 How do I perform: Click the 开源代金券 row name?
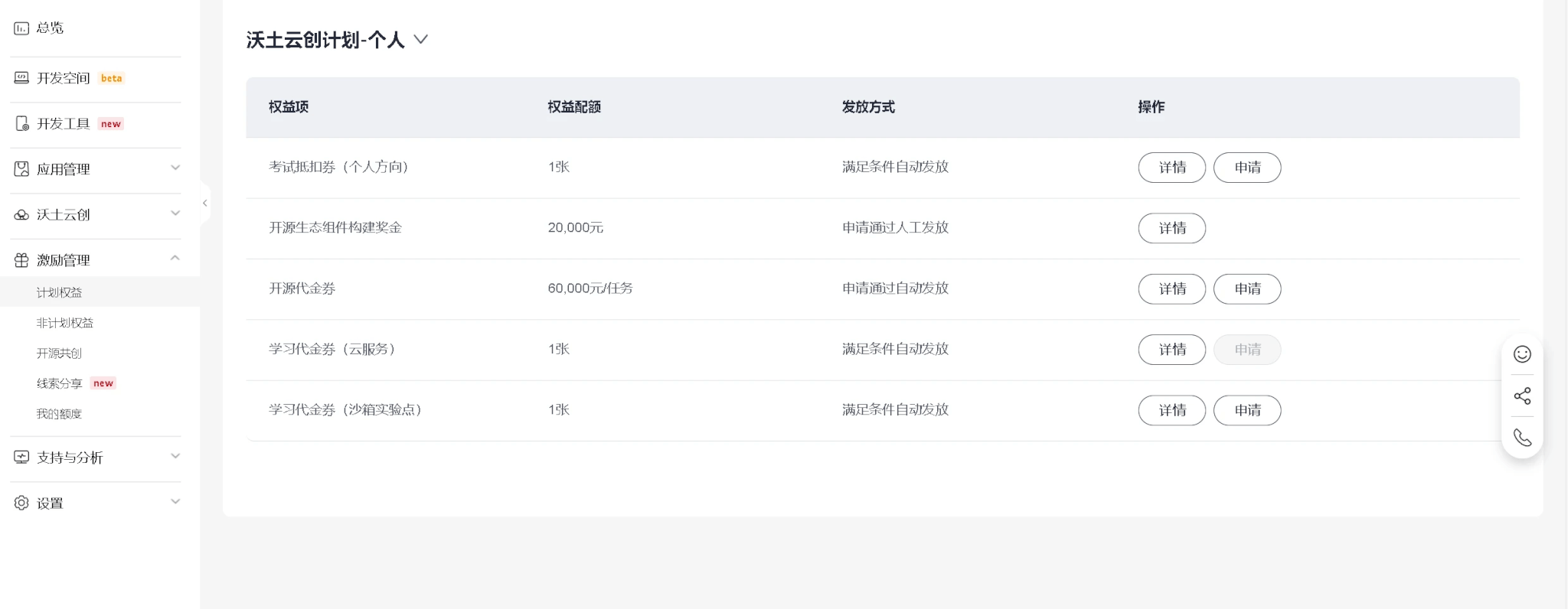[302, 288]
